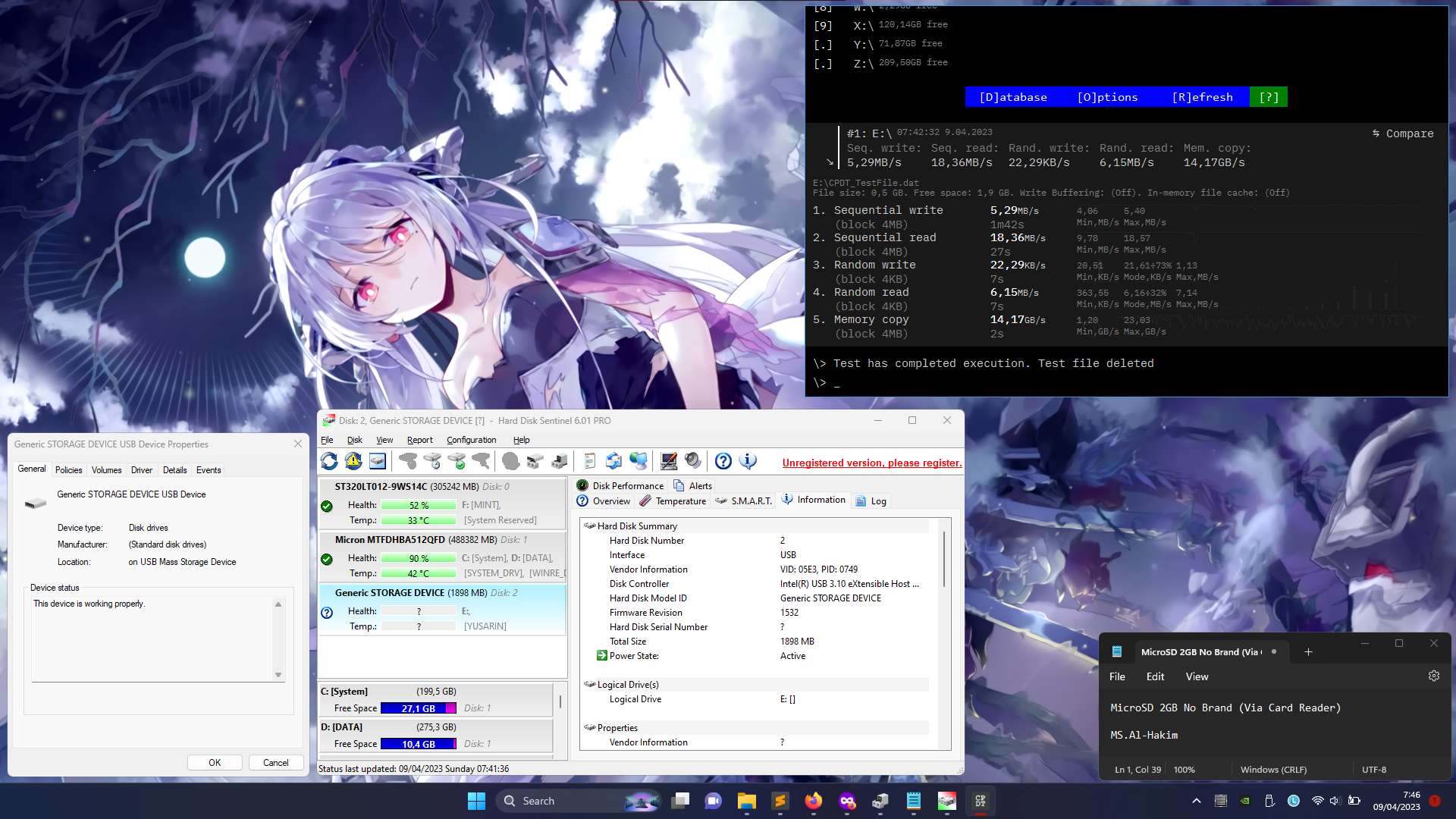
Task: Click the [R]efresh button in terminal
Action: point(1202,97)
